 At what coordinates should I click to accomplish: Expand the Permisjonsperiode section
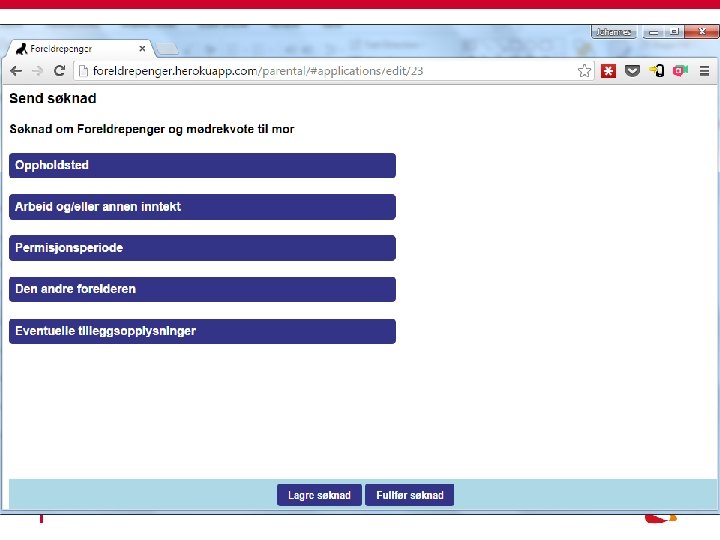202,248
